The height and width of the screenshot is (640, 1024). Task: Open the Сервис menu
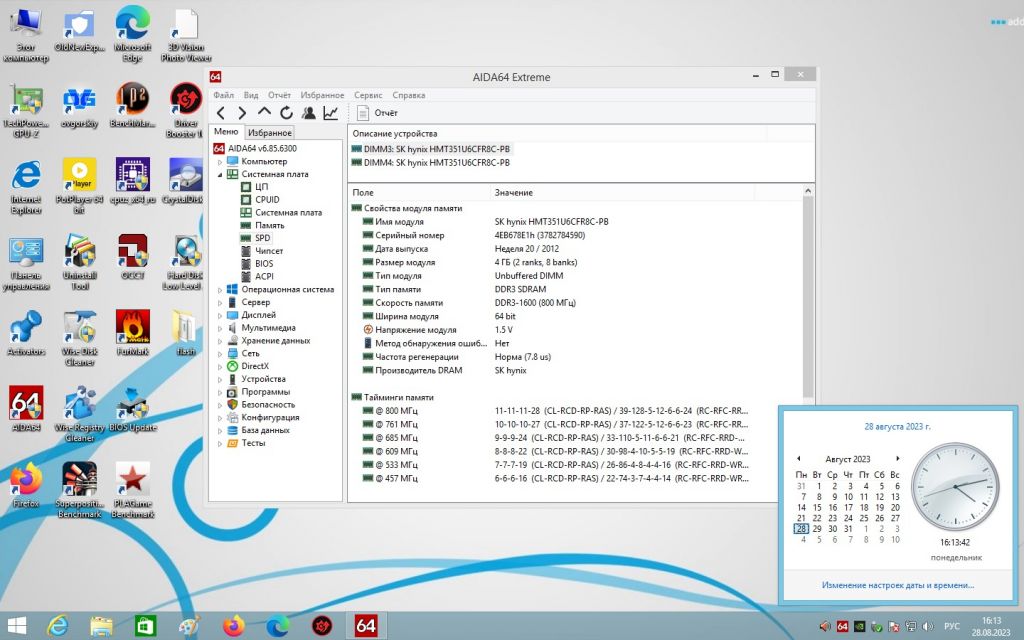[x=368, y=95]
